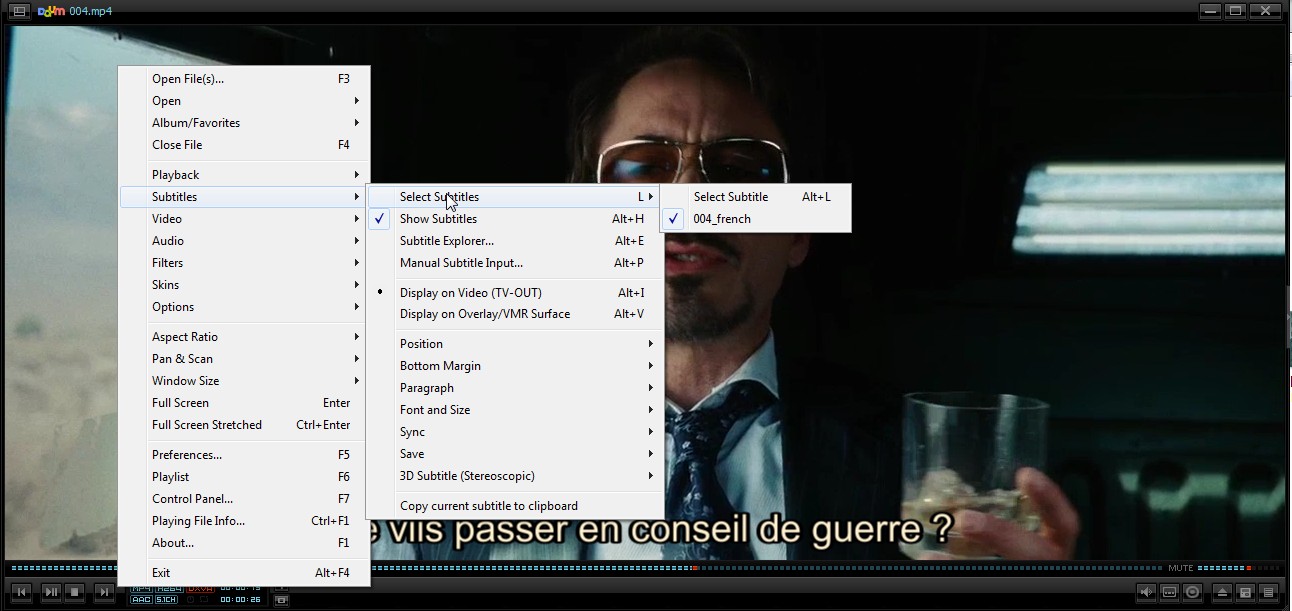Click the 004.mp4 title text
Image resolution: width=1292 pixels, height=611 pixels.
point(90,11)
